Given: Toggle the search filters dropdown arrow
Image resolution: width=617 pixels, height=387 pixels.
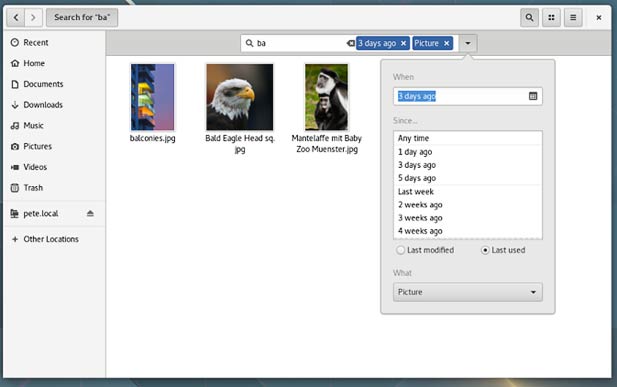Looking at the screenshot, I should (467, 43).
